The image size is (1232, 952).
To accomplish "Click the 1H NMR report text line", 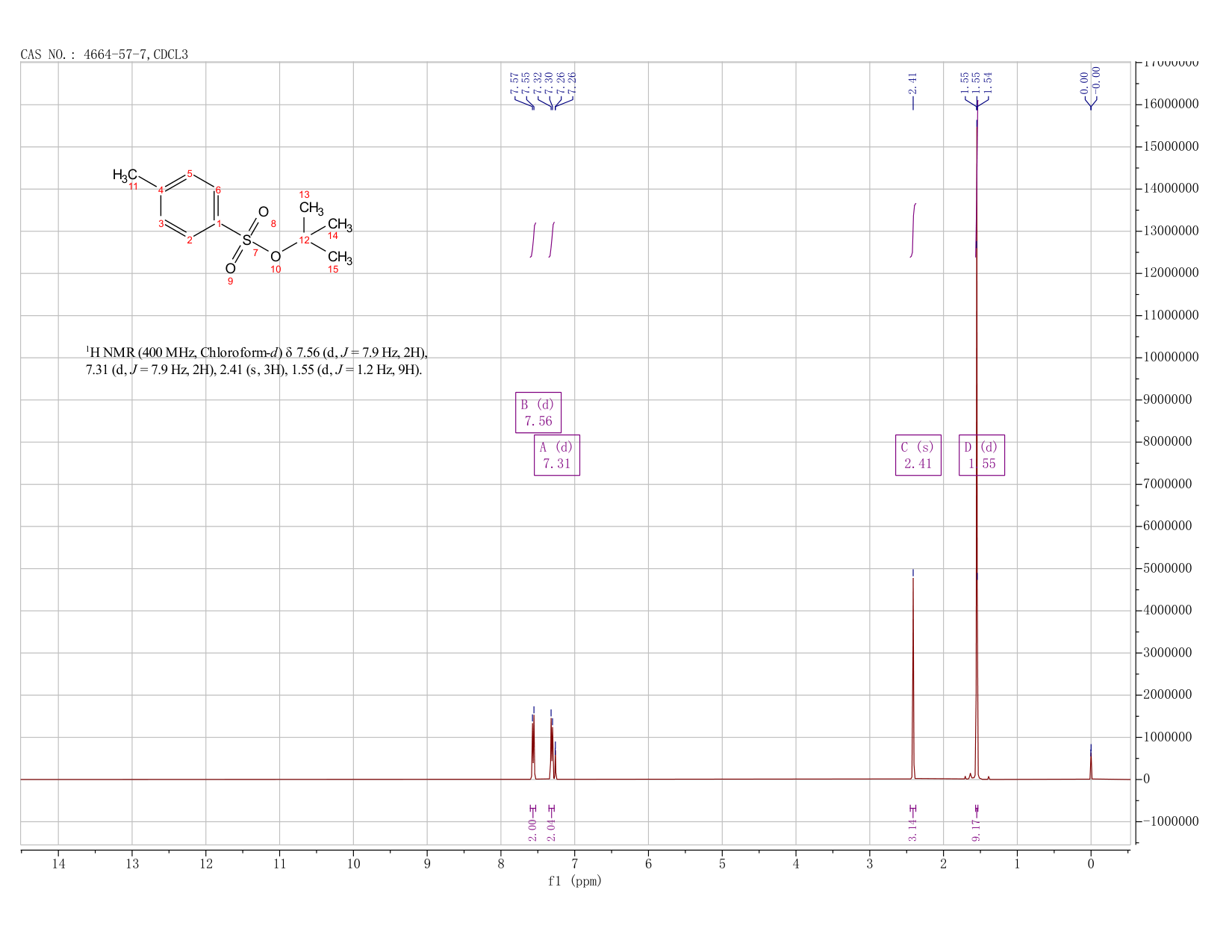I will click(257, 361).
